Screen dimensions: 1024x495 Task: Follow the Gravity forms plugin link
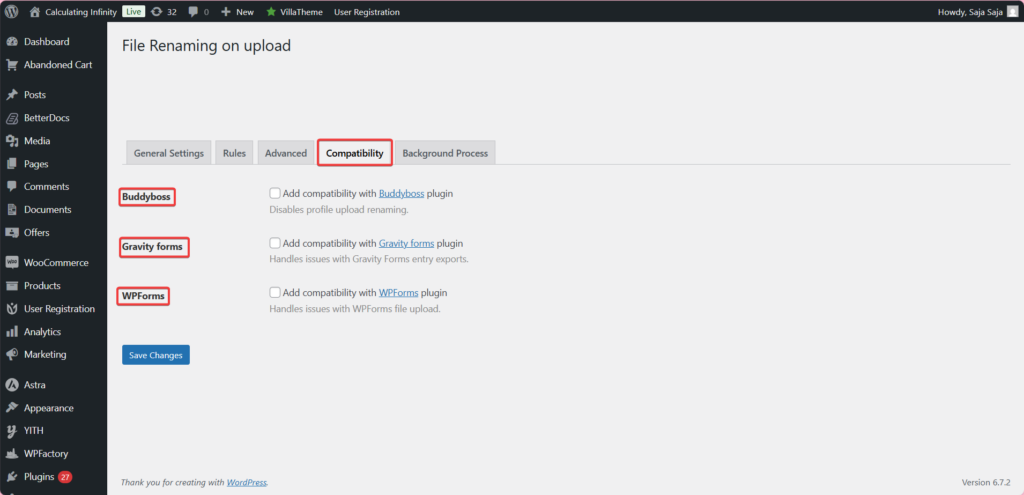[406, 243]
